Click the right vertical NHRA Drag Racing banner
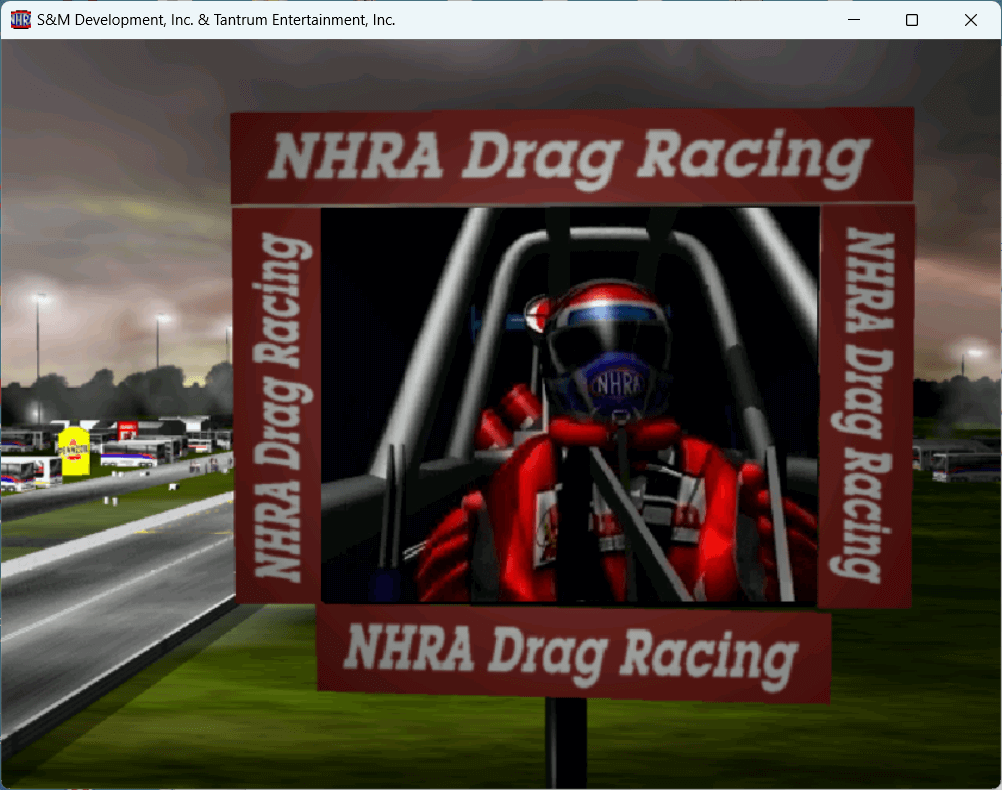The height and width of the screenshot is (790, 1002). (867, 406)
